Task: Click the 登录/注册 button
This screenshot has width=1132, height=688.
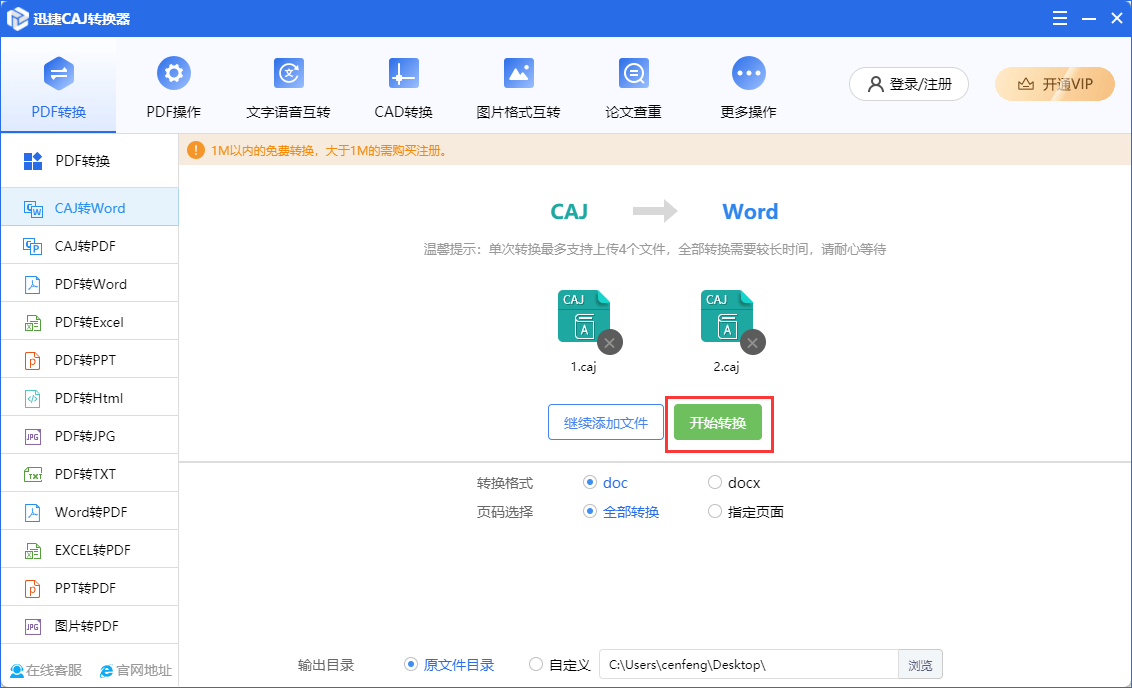Action: click(909, 84)
